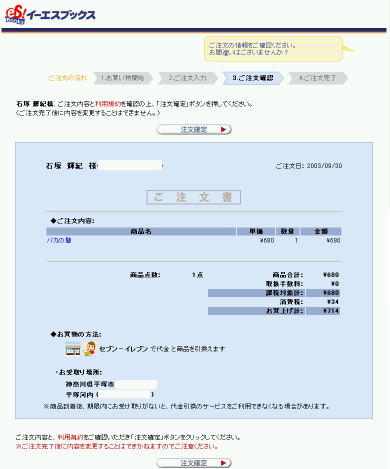Screen dimensions: 390x469
Task: Select step 3 ご注文確認
Action: point(253,78)
